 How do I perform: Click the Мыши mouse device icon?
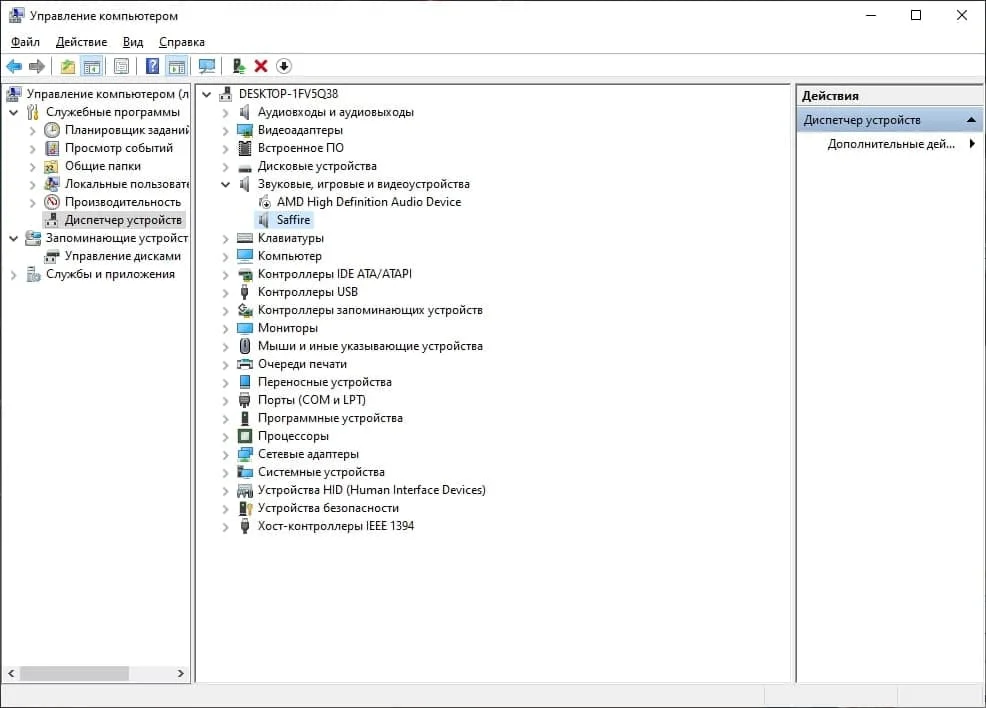click(245, 346)
